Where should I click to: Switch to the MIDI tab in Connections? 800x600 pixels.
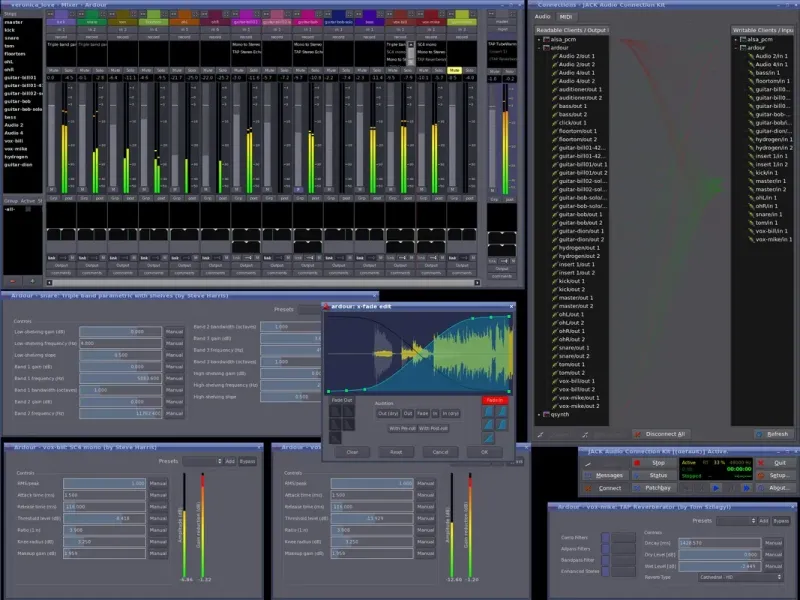566,17
